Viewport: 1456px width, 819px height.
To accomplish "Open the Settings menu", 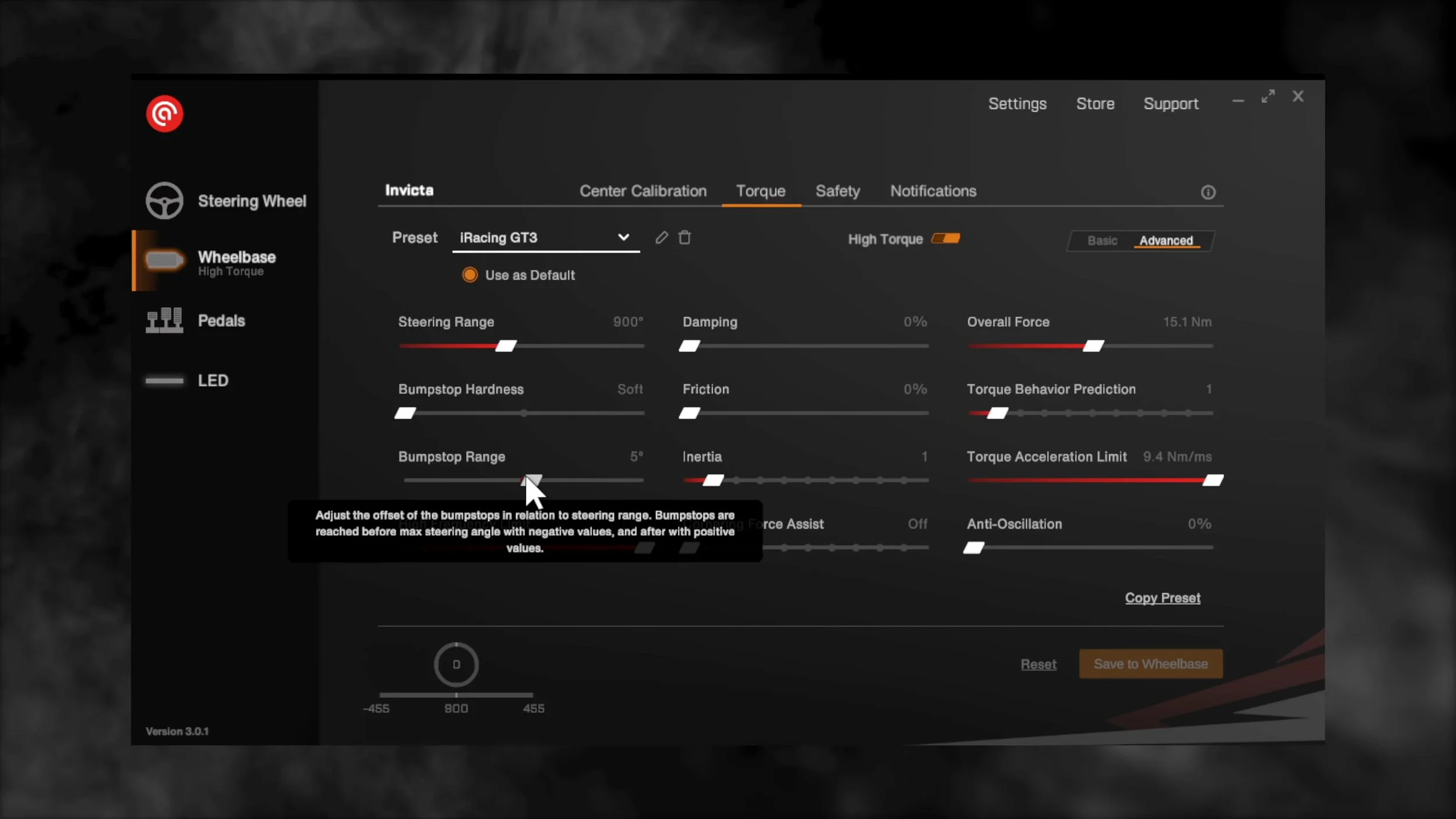I will (x=1017, y=104).
